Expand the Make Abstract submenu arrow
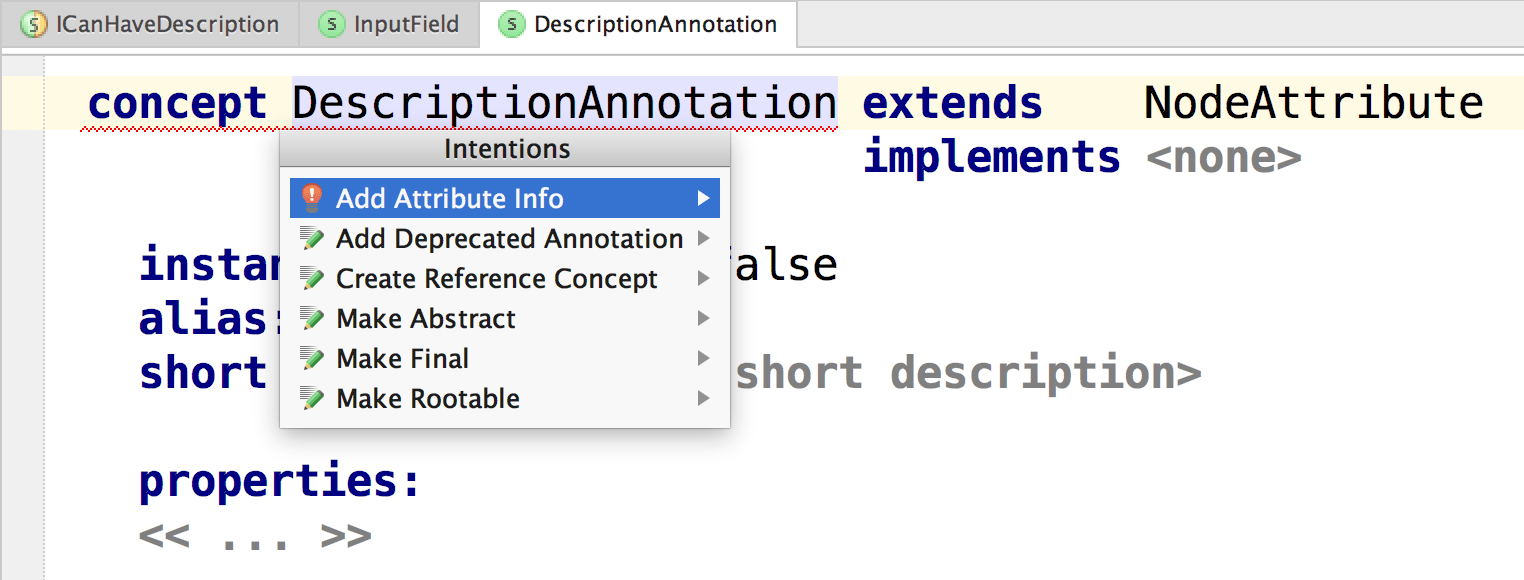The width and height of the screenshot is (1524, 580). (704, 318)
